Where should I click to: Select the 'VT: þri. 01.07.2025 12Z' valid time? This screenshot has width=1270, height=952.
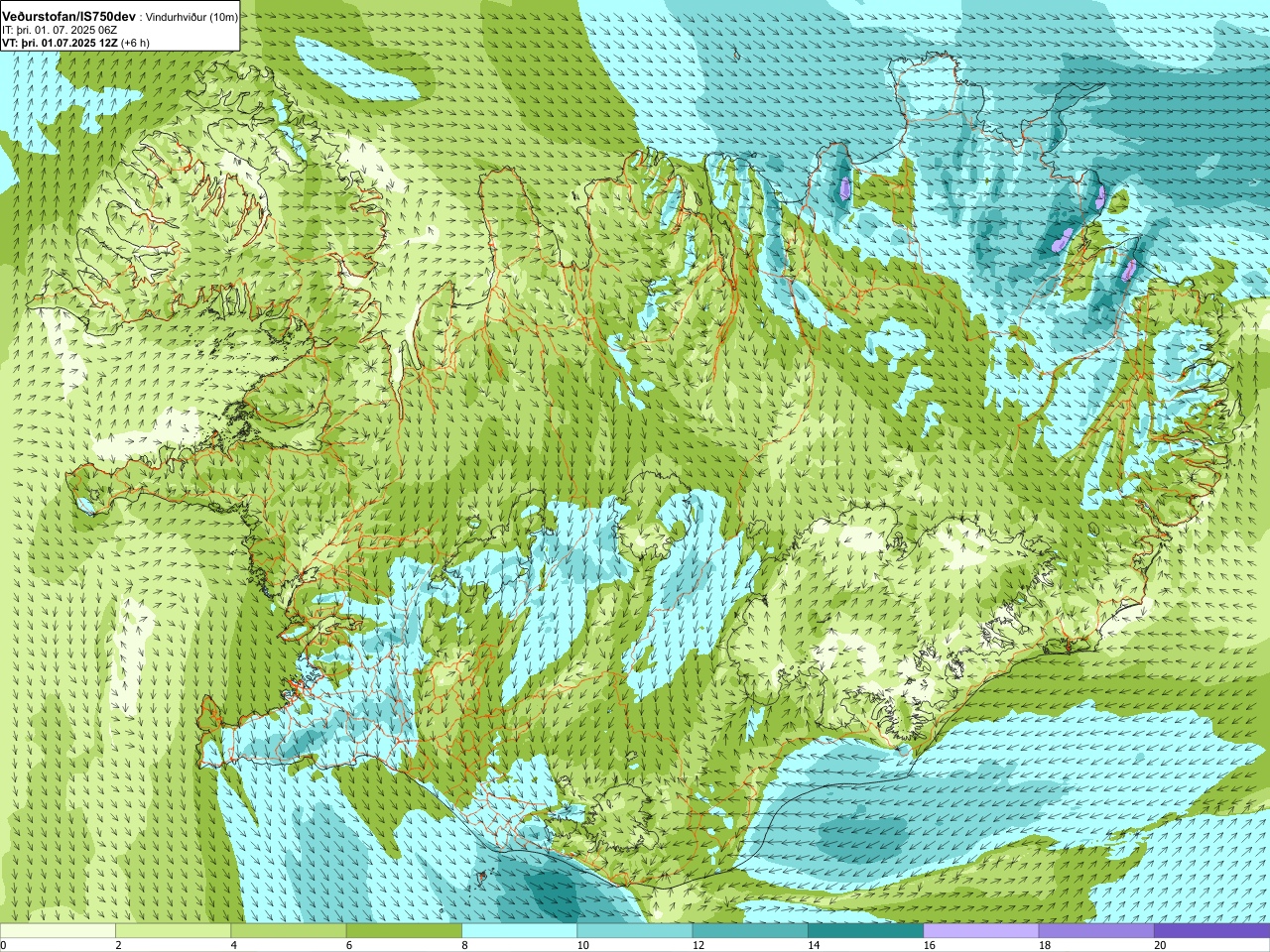61,43
